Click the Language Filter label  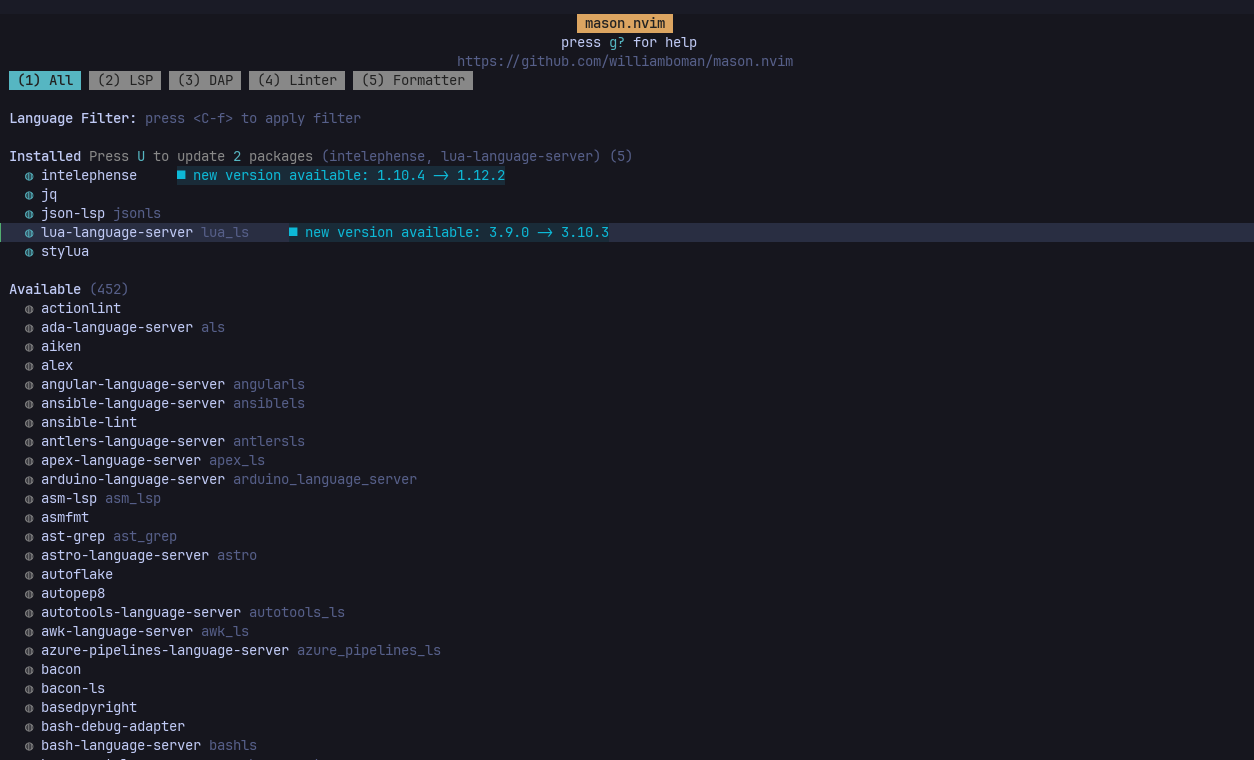coord(73,119)
